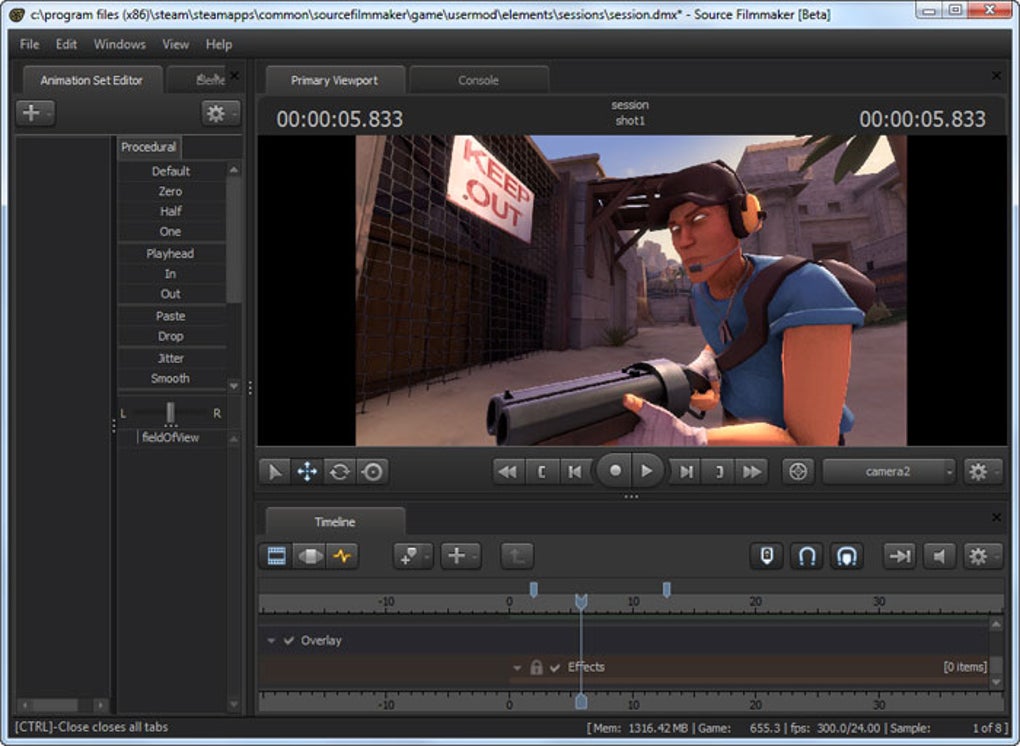Toggle the Overlay track checkmark
Screen dimensions: 1020x746
tap(289, 640)
